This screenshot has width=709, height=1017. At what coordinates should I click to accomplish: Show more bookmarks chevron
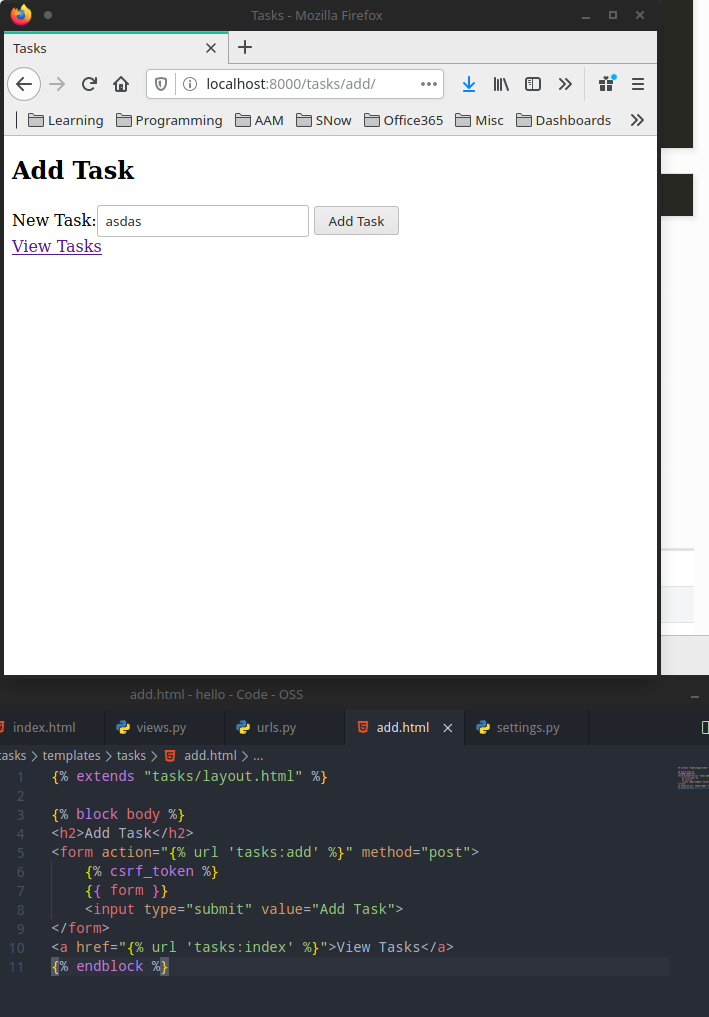tap(637, 120)
